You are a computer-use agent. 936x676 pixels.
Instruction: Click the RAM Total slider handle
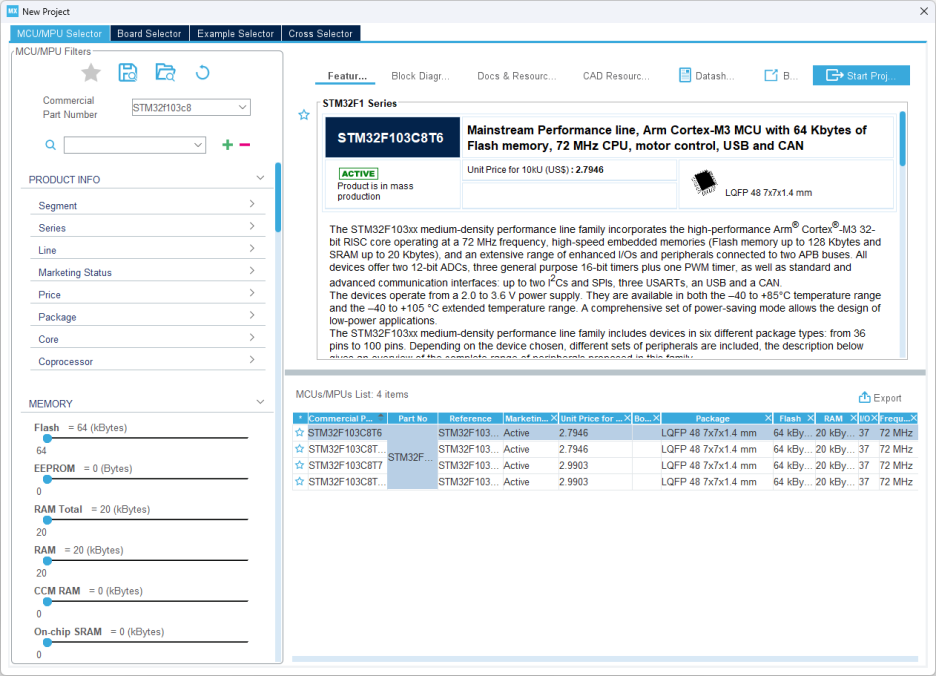pos(47,520)
